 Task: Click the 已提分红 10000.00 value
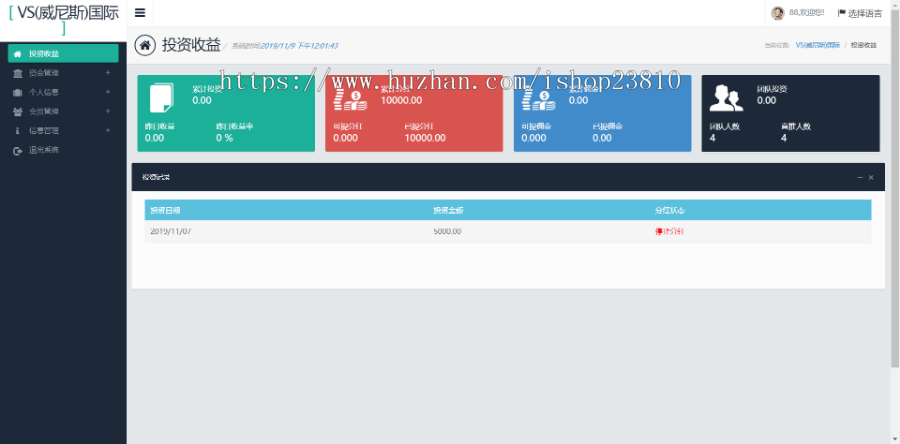[425, 138]
